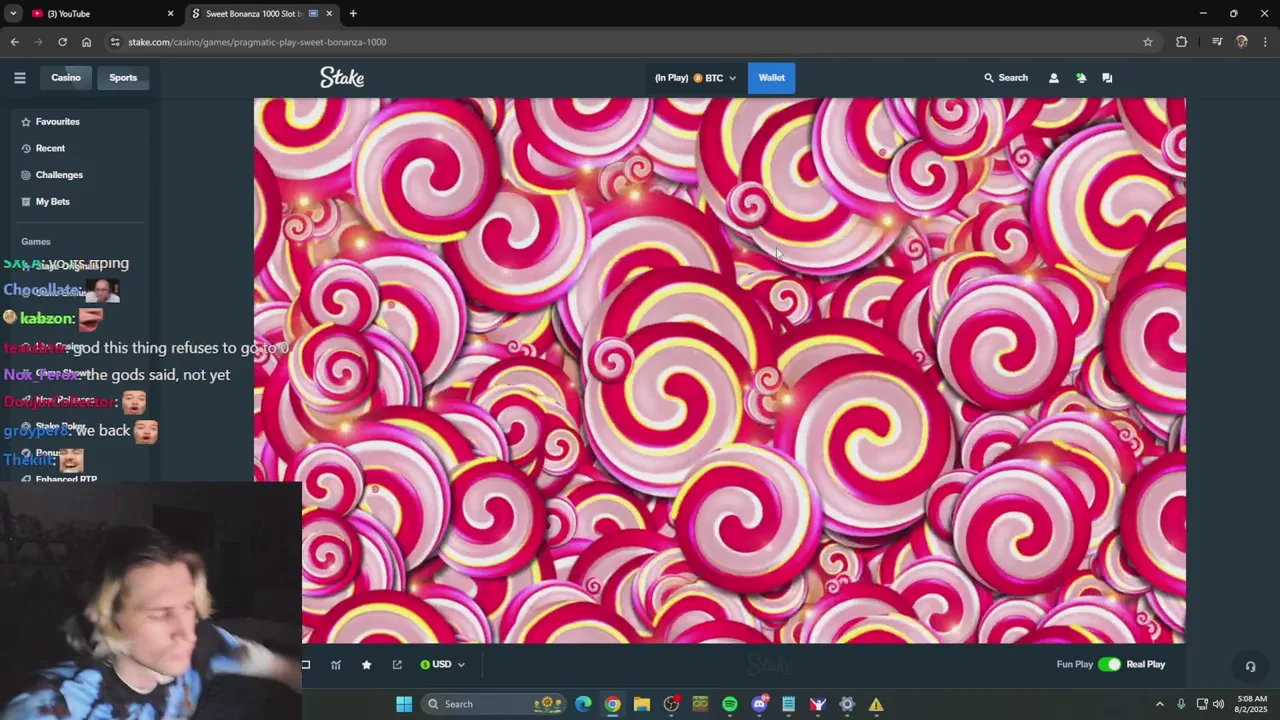This screenshot has width=1280, height=720.
Task: Open Discord from the taskbar
Action: tap(759, 704)
